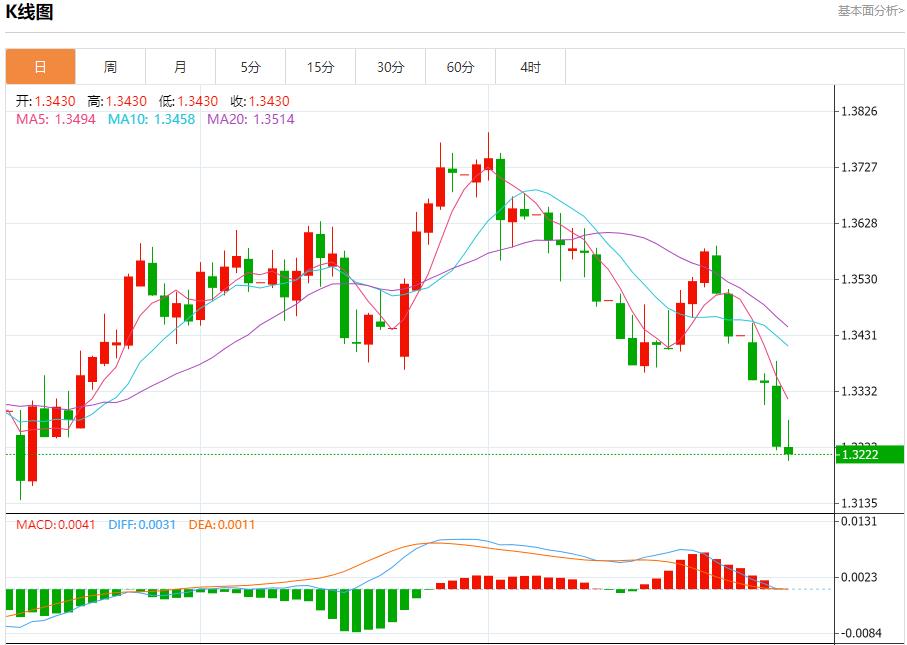The height and width of the screenshot is (645, 907).
Task: Click the currently active 日 daily tab
Action: click(40, 67)
